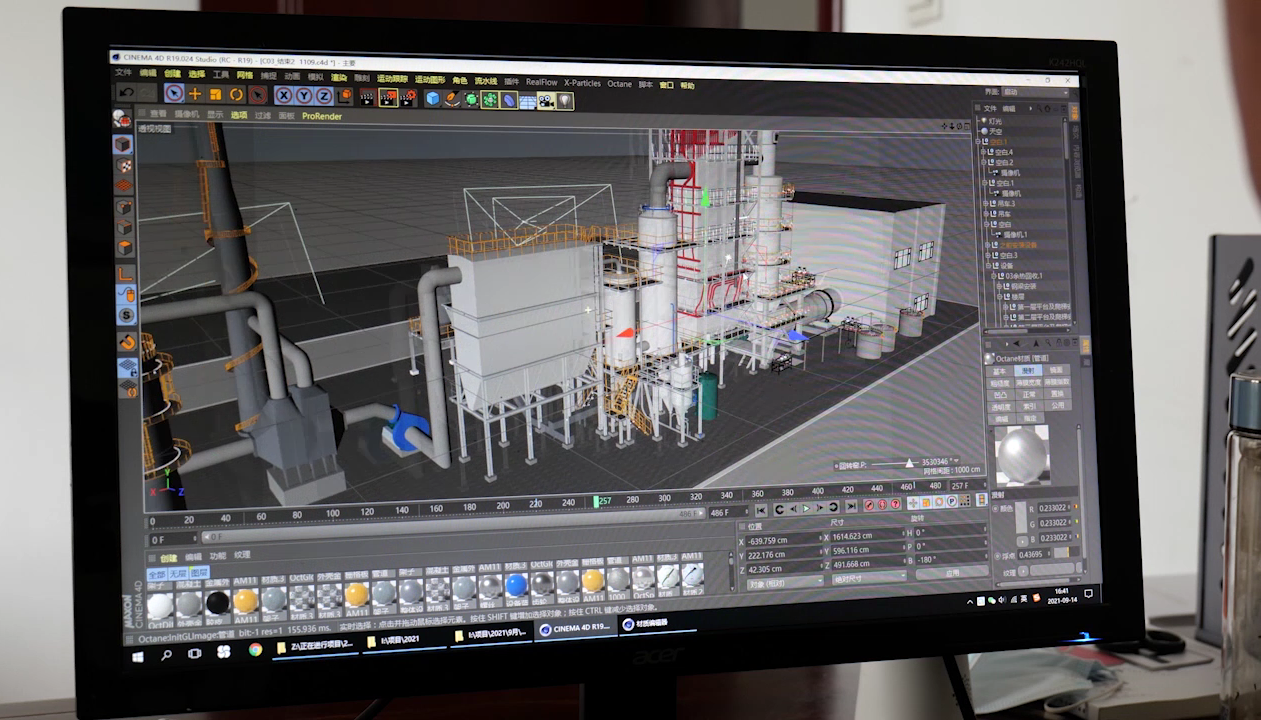The image size is (1261, 720).
Task: Add a Camera object
Action: [x=546, y=100]
